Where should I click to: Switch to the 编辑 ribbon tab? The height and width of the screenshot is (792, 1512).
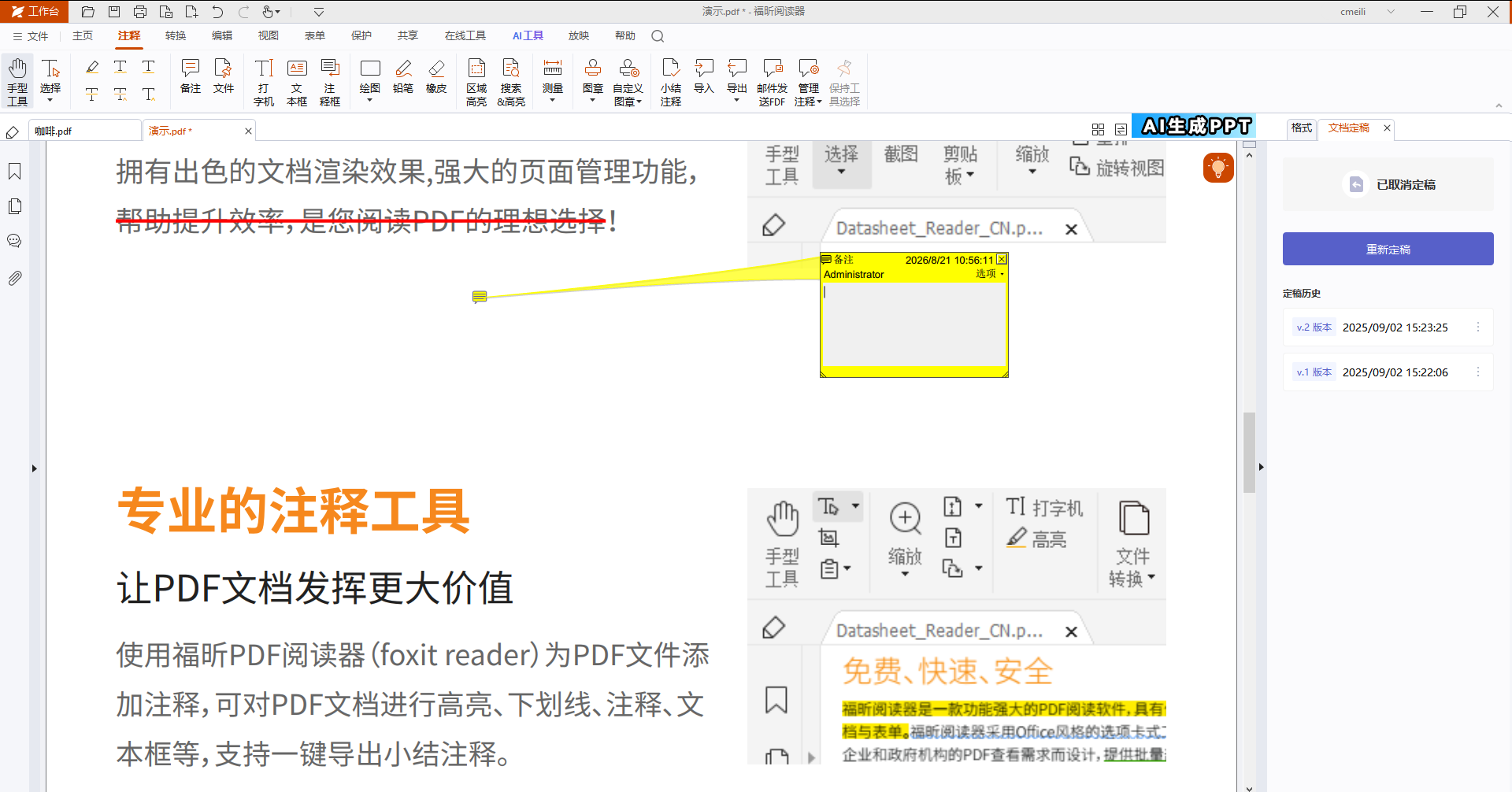coord(222,35)
